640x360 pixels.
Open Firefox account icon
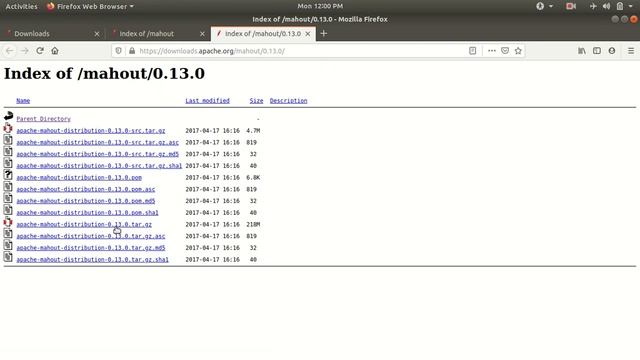(612, 51)
